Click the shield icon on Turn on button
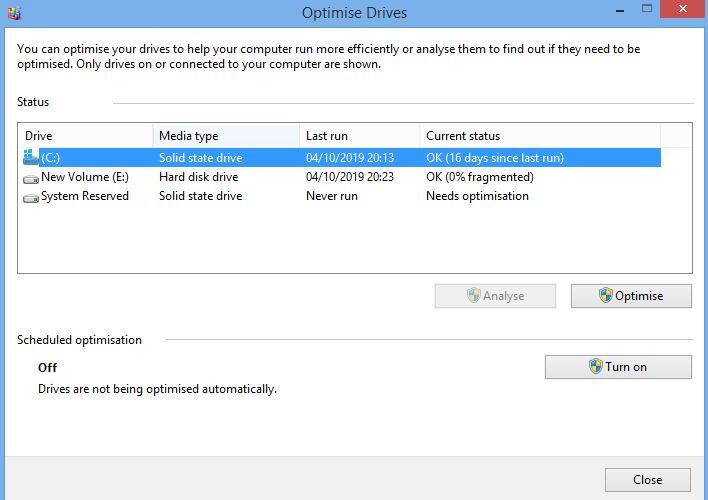Viewport: 708px width, 500px height. point(596,367)
